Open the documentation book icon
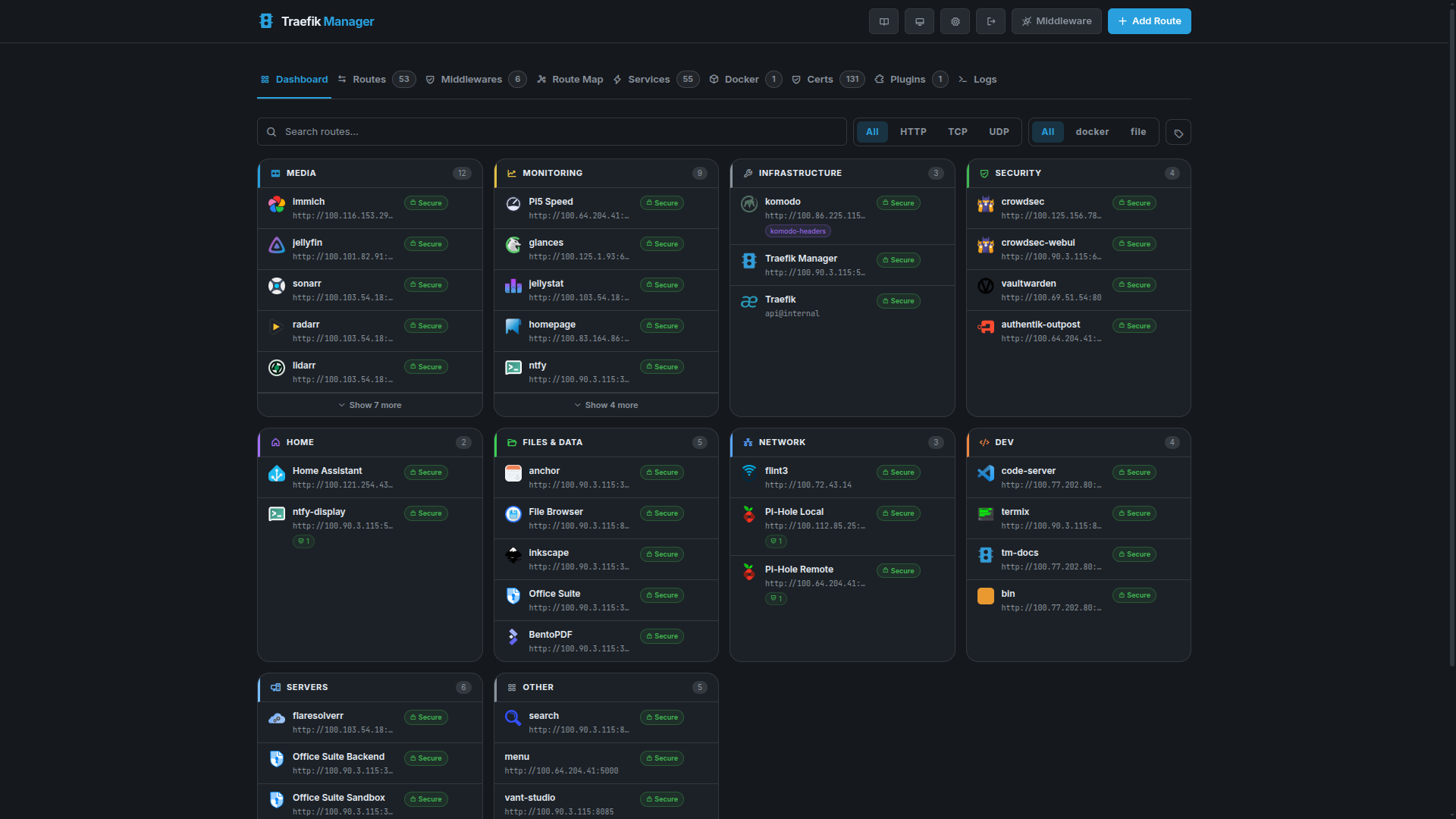The height and width of the screenshot is (819, 1456). (883, 21)
